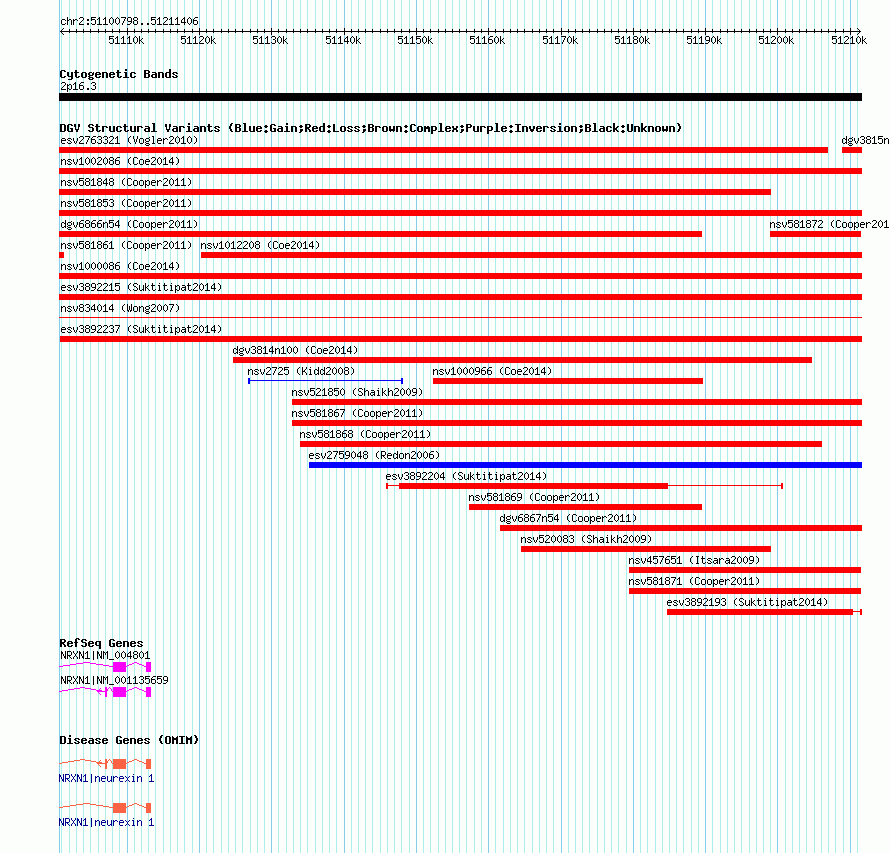The width and height of the screenshot is (890, 853).
Task: Click the 51150k ruler position
Action: pyautogui.click(x=415, y=40)
